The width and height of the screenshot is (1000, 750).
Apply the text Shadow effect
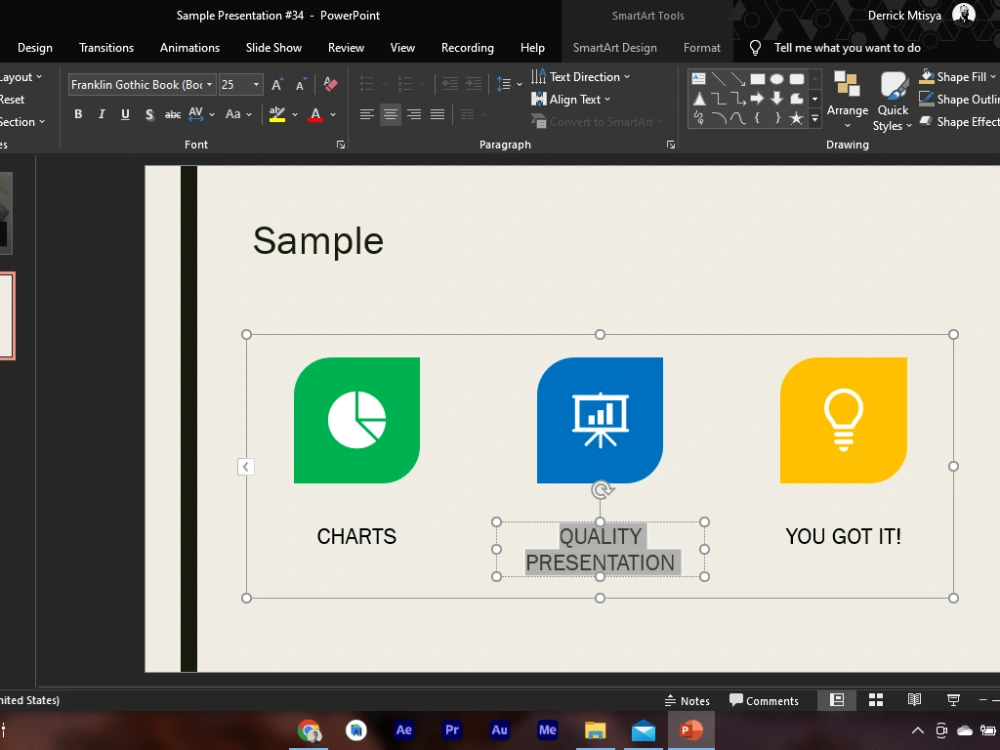click(149, 114)
